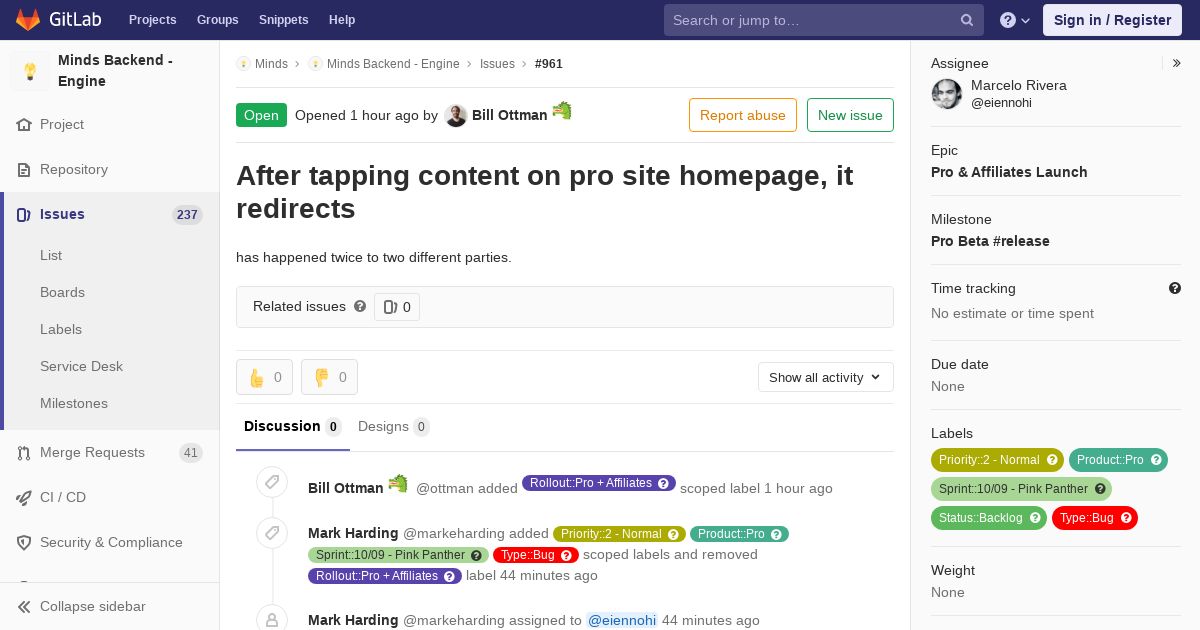The height and width of the screenshot is (630, 1200).
Task: Click the Minds Backend project lightbulb avatar
Action: point(30,71)
